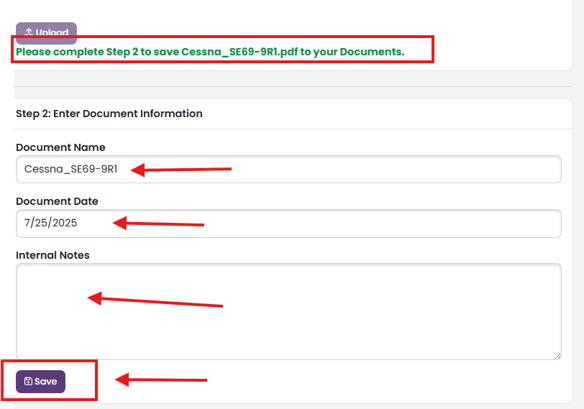Click the floppy disk icon on Save
Image resolution: width=584 pixels, height=409 pixels.
coord(28,381)
